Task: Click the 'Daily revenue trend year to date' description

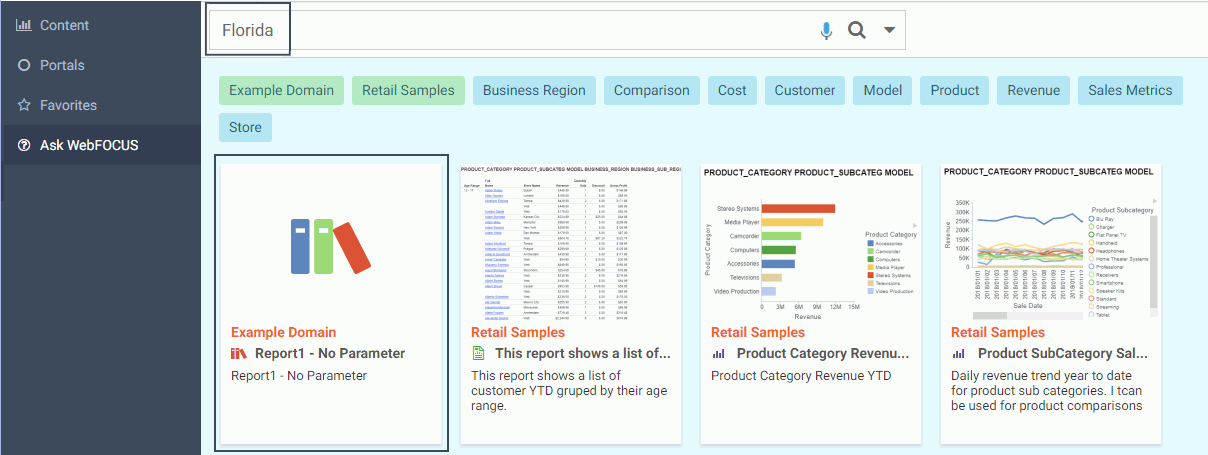Action: 1047,391
